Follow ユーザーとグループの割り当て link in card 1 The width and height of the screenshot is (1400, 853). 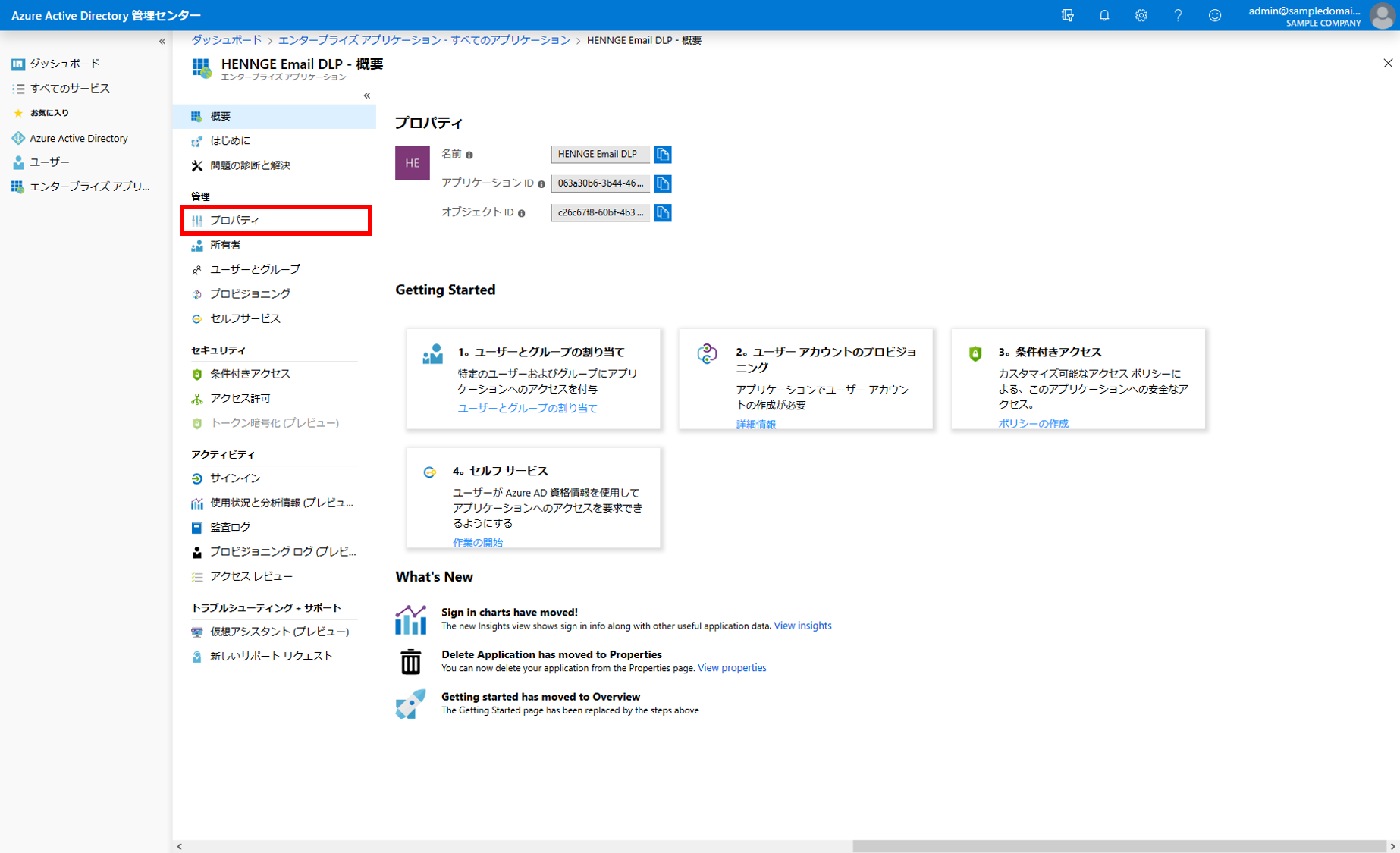[527, 408]
